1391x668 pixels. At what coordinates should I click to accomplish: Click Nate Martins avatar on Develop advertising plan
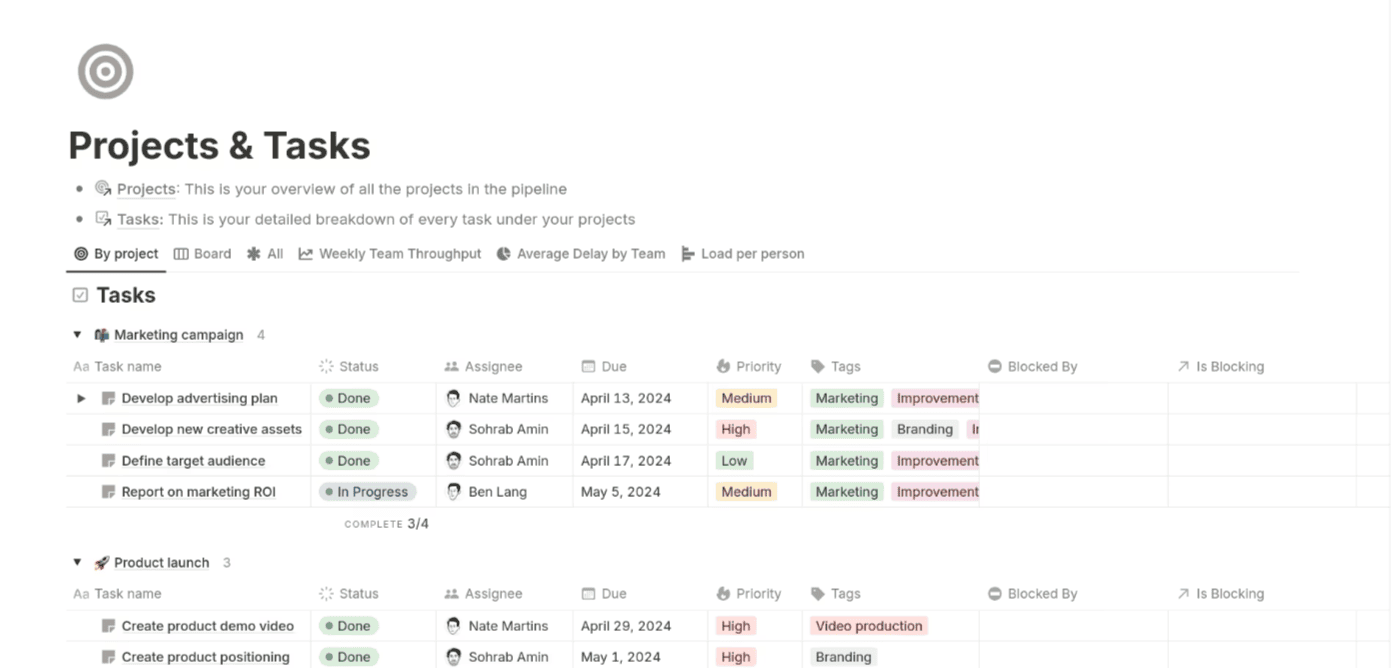pos(453,398)
